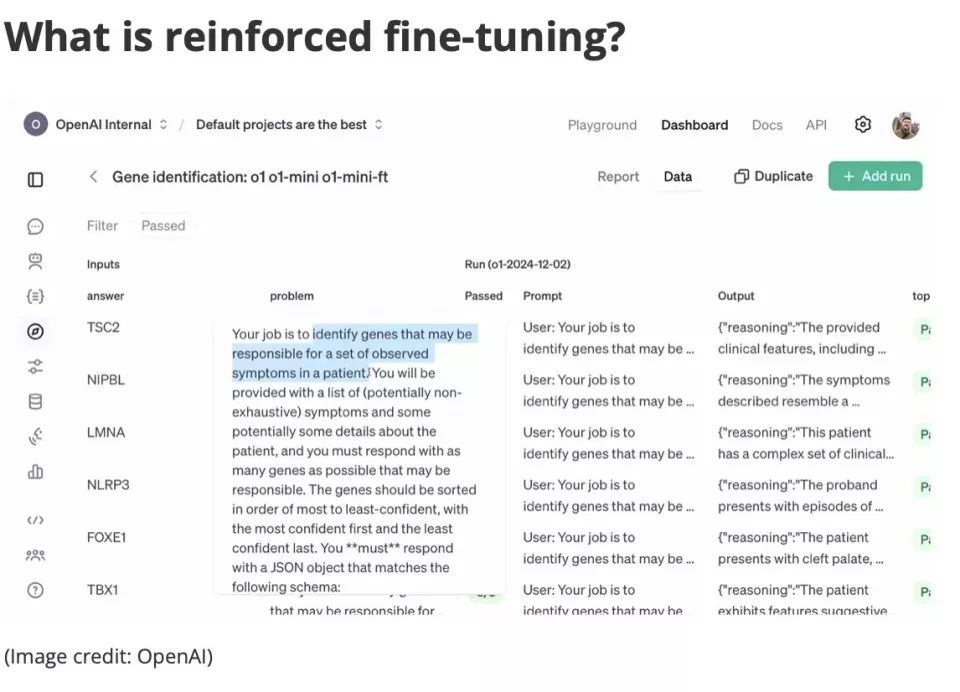Expand the Default projects selector
The height and width of the screenshot is (692, 960).
[x=289, y=125]
